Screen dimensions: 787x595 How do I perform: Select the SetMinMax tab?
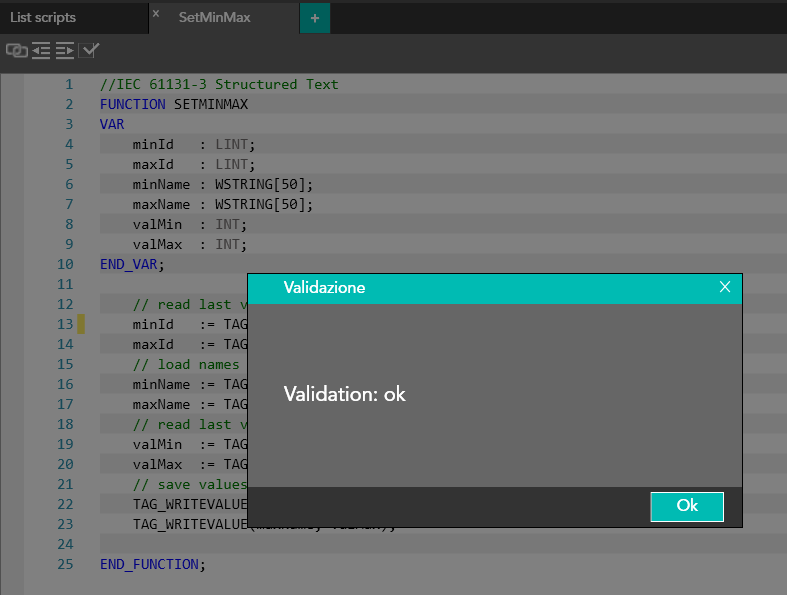click(x=214, y=18)
